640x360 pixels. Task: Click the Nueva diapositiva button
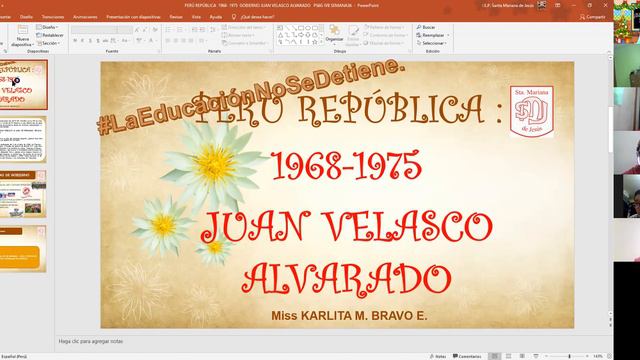pyautogui.click(x=22, y=36)
